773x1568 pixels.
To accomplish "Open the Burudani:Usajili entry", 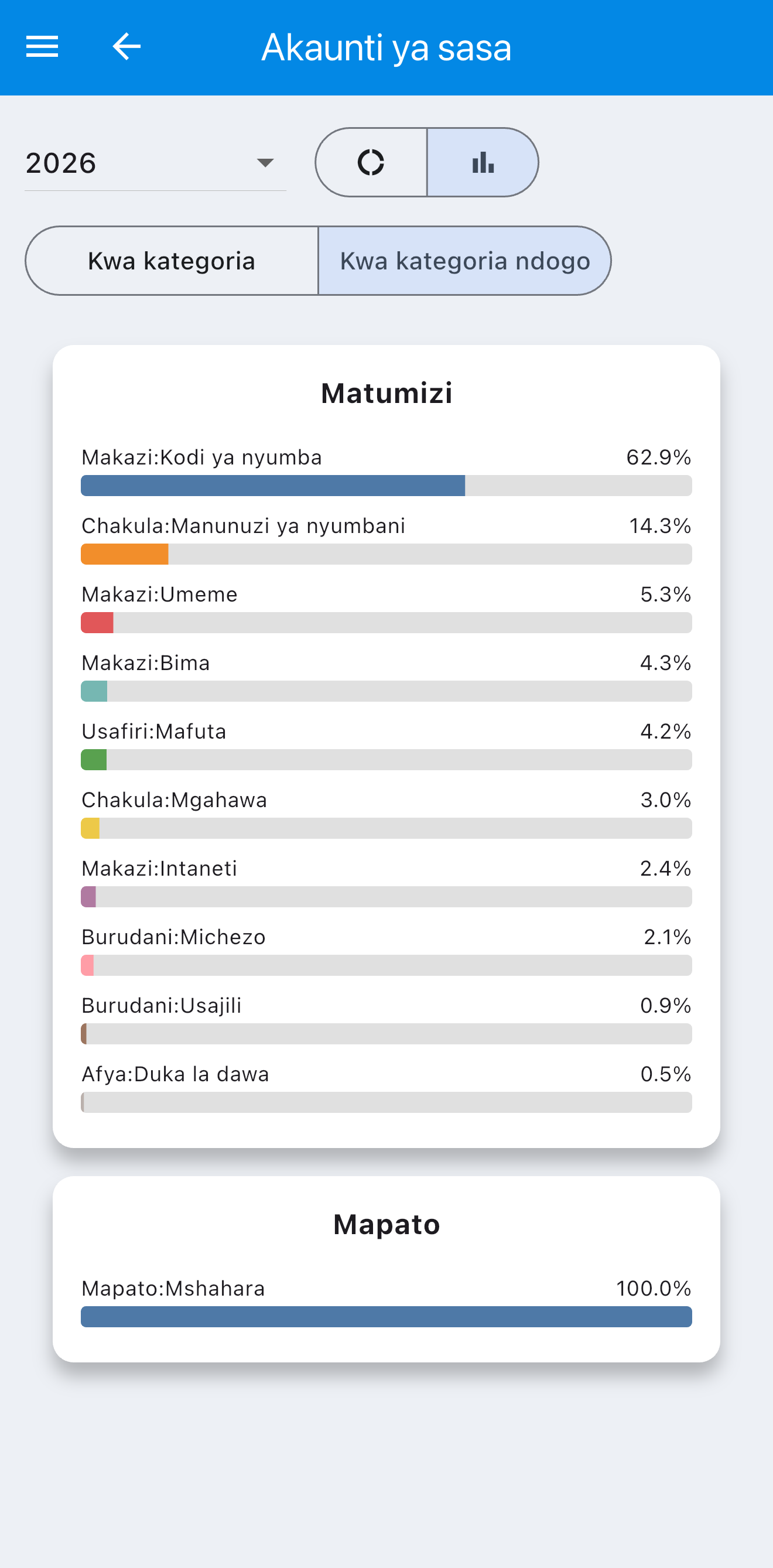I will click(386, 1020).
